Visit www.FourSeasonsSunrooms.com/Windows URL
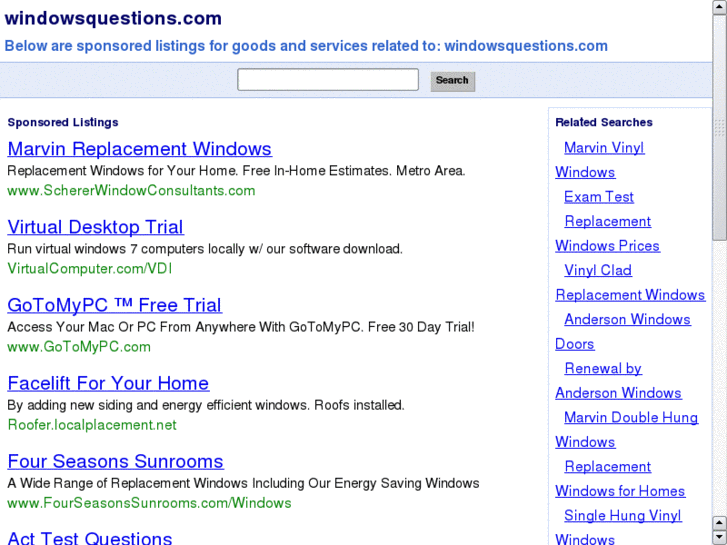This screenshot has width=727, height=545. (149, 503)
